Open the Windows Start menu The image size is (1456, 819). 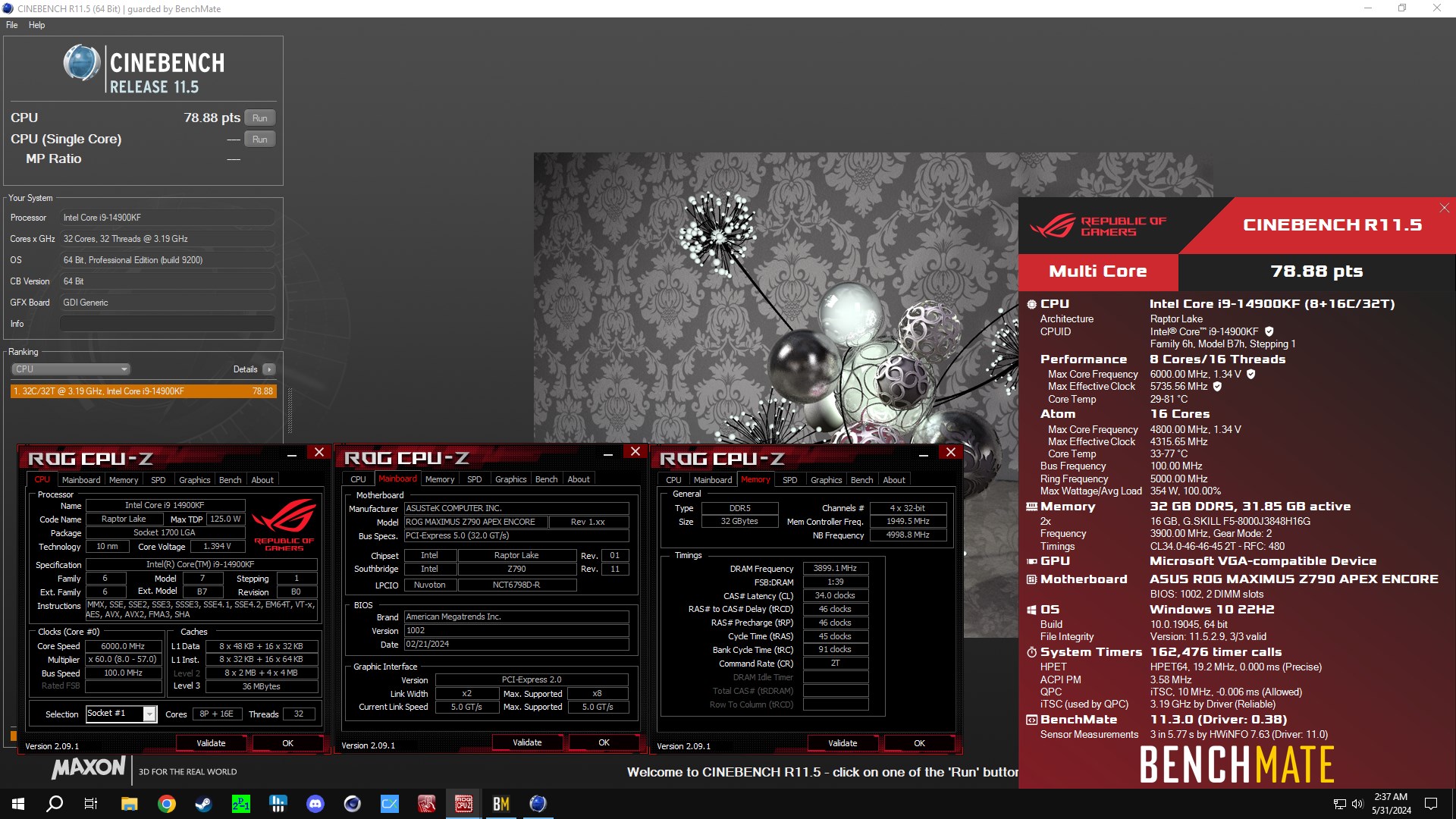click(18, 804)
